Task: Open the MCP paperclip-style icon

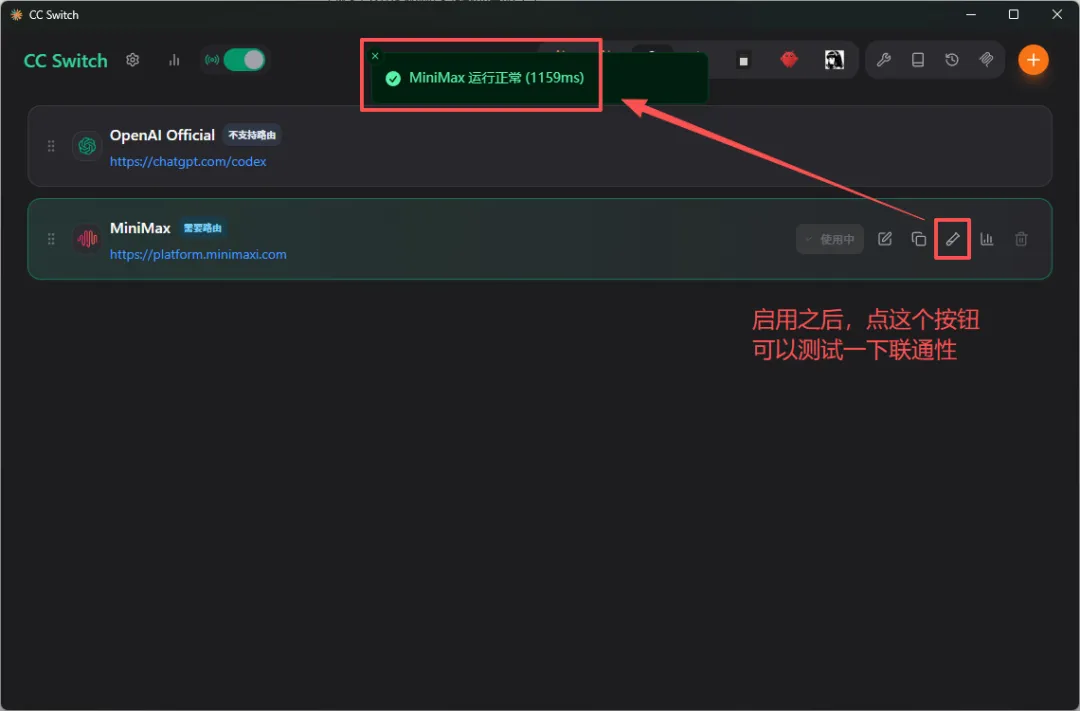Action: [986, 60]
